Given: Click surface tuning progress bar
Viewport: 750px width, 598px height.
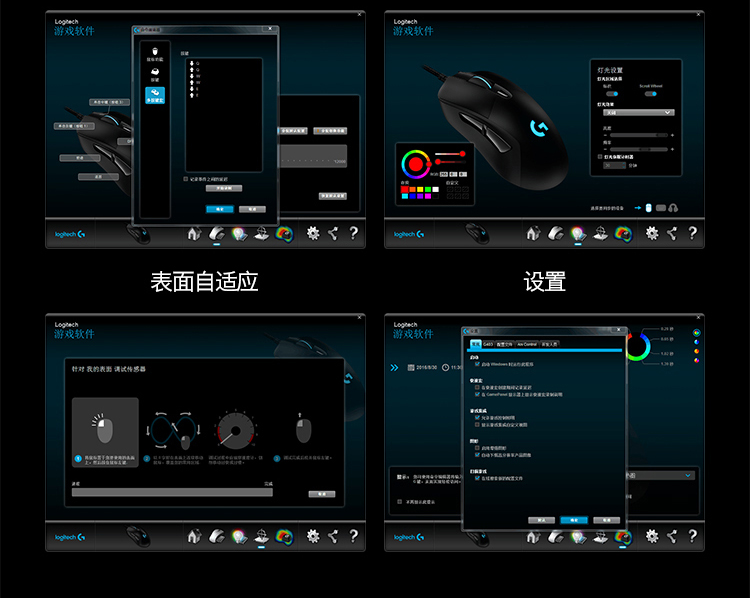Looking at the screenshot, I should click(x=172, y=492).
